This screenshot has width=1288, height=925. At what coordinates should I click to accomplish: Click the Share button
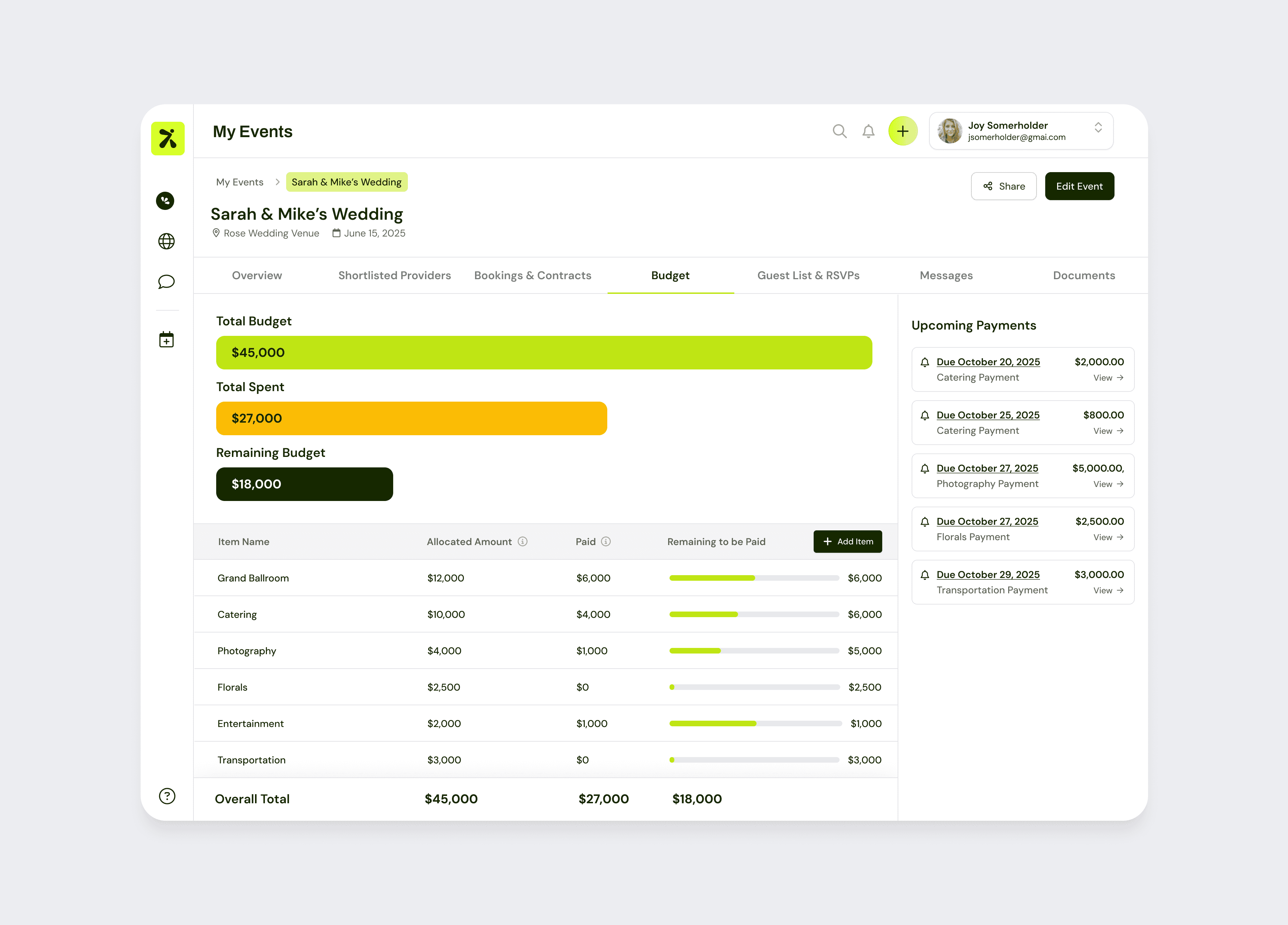point(1004,186)
